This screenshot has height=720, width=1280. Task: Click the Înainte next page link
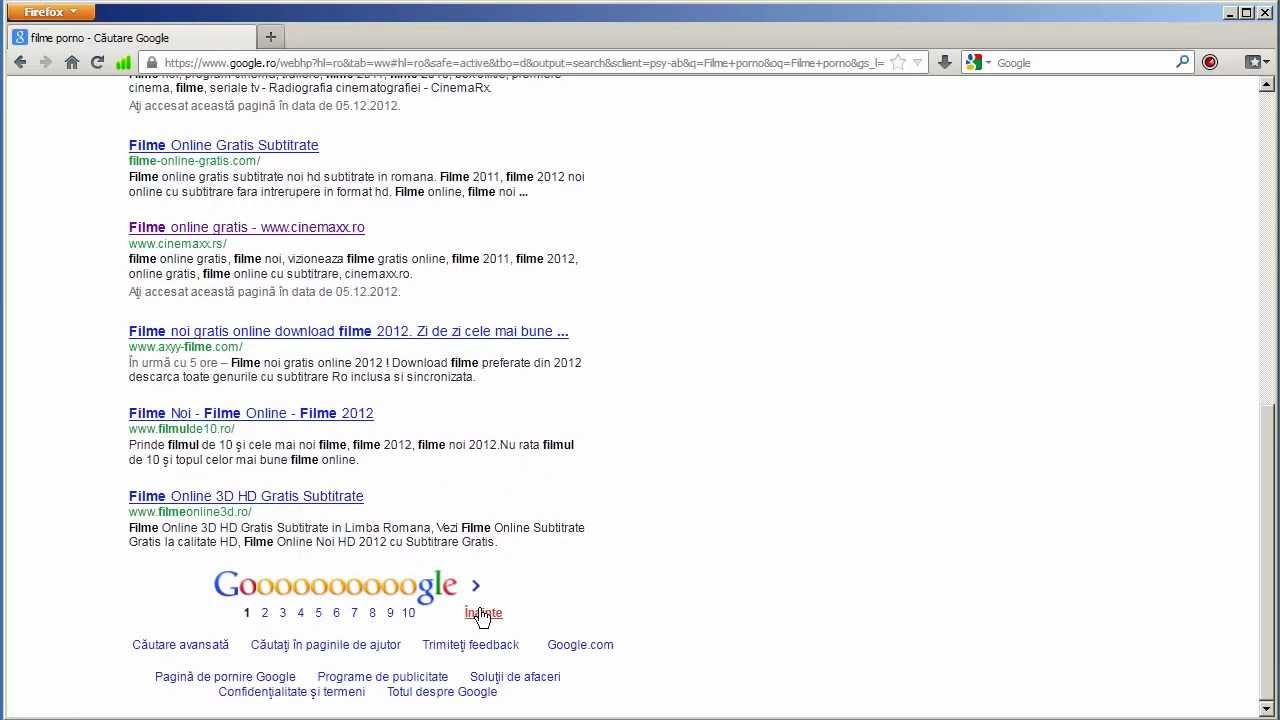click(x=483, y=613)
